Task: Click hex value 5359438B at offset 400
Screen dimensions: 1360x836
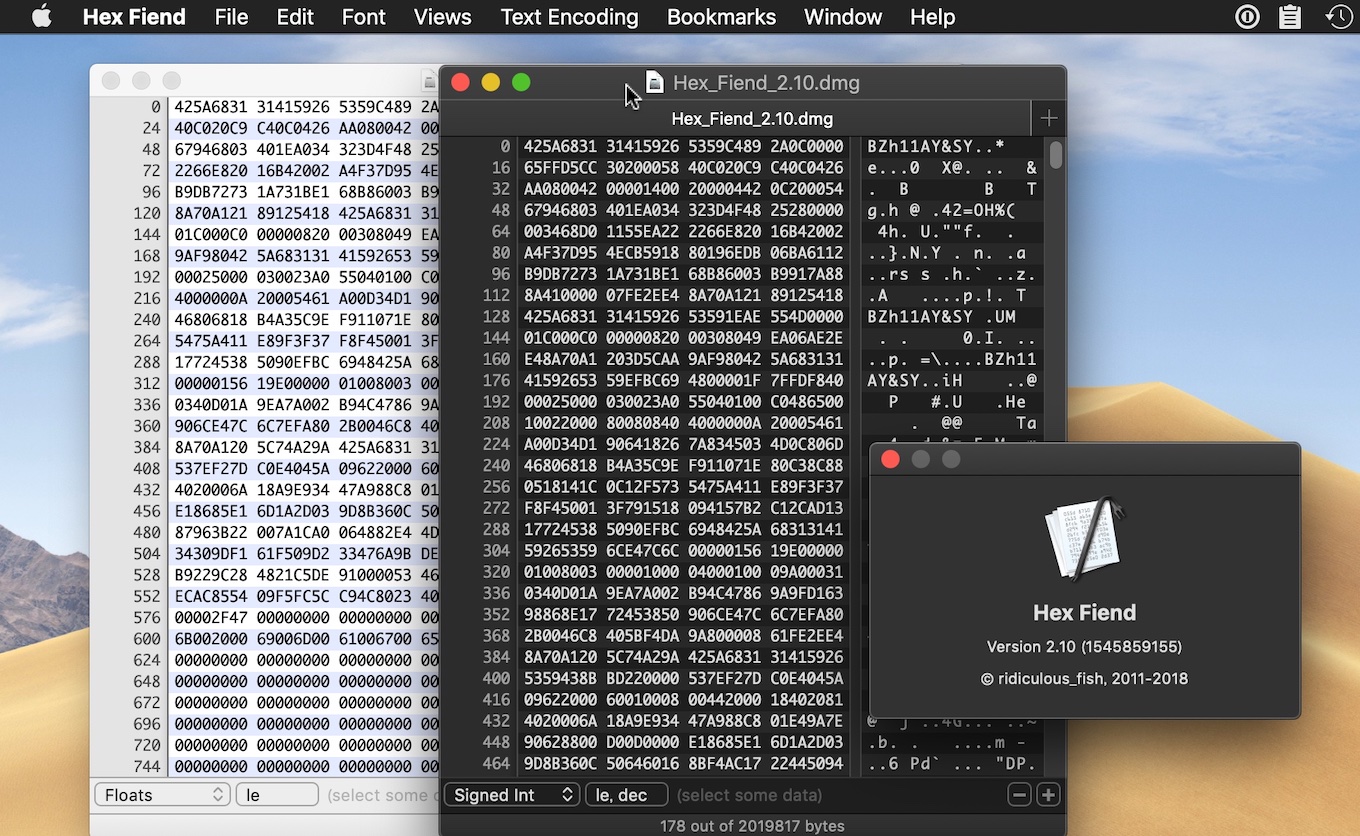Action: pos(561,678)
